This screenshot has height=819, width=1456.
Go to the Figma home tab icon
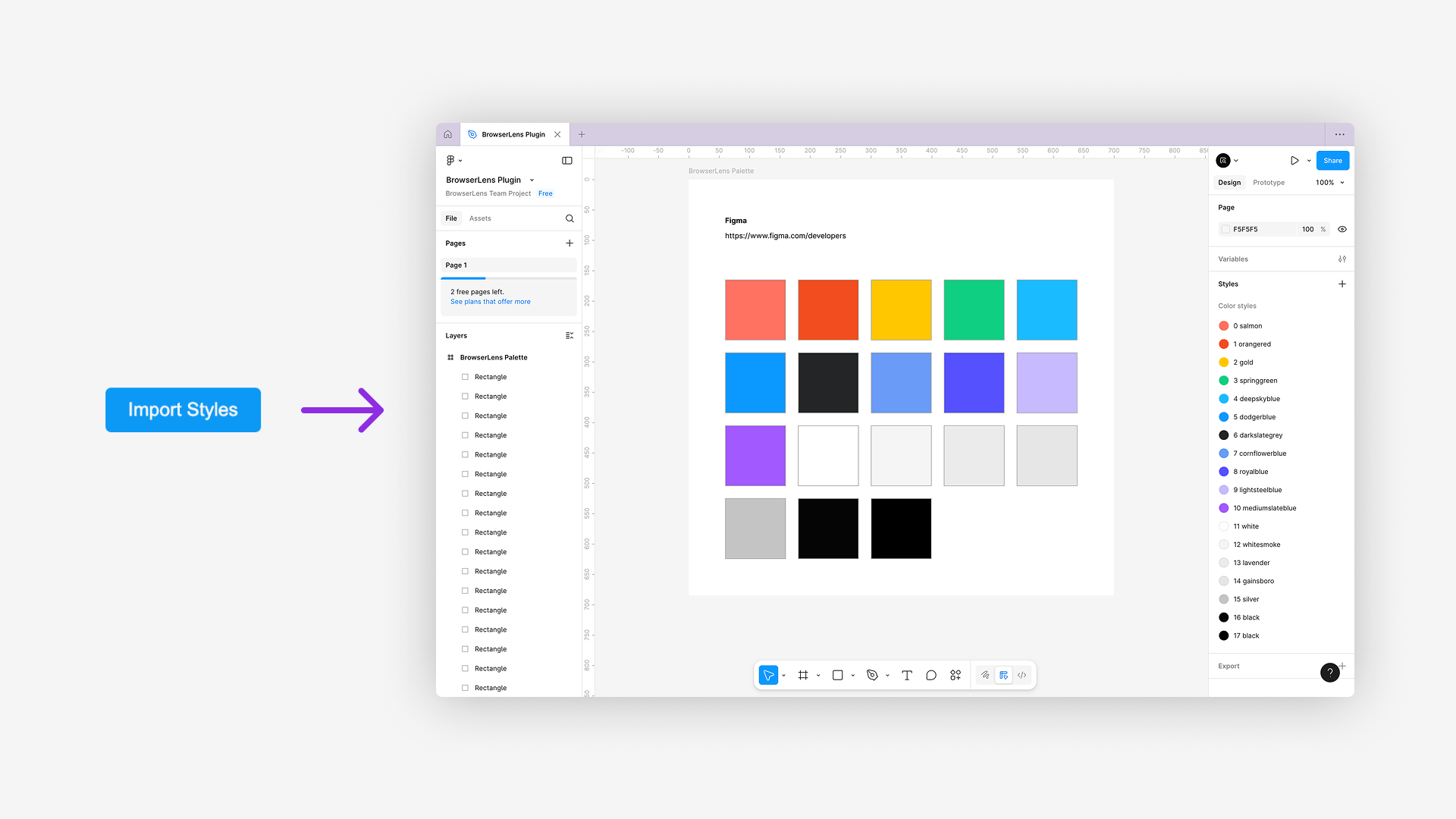pyautogui.click(x=448, y=134)
